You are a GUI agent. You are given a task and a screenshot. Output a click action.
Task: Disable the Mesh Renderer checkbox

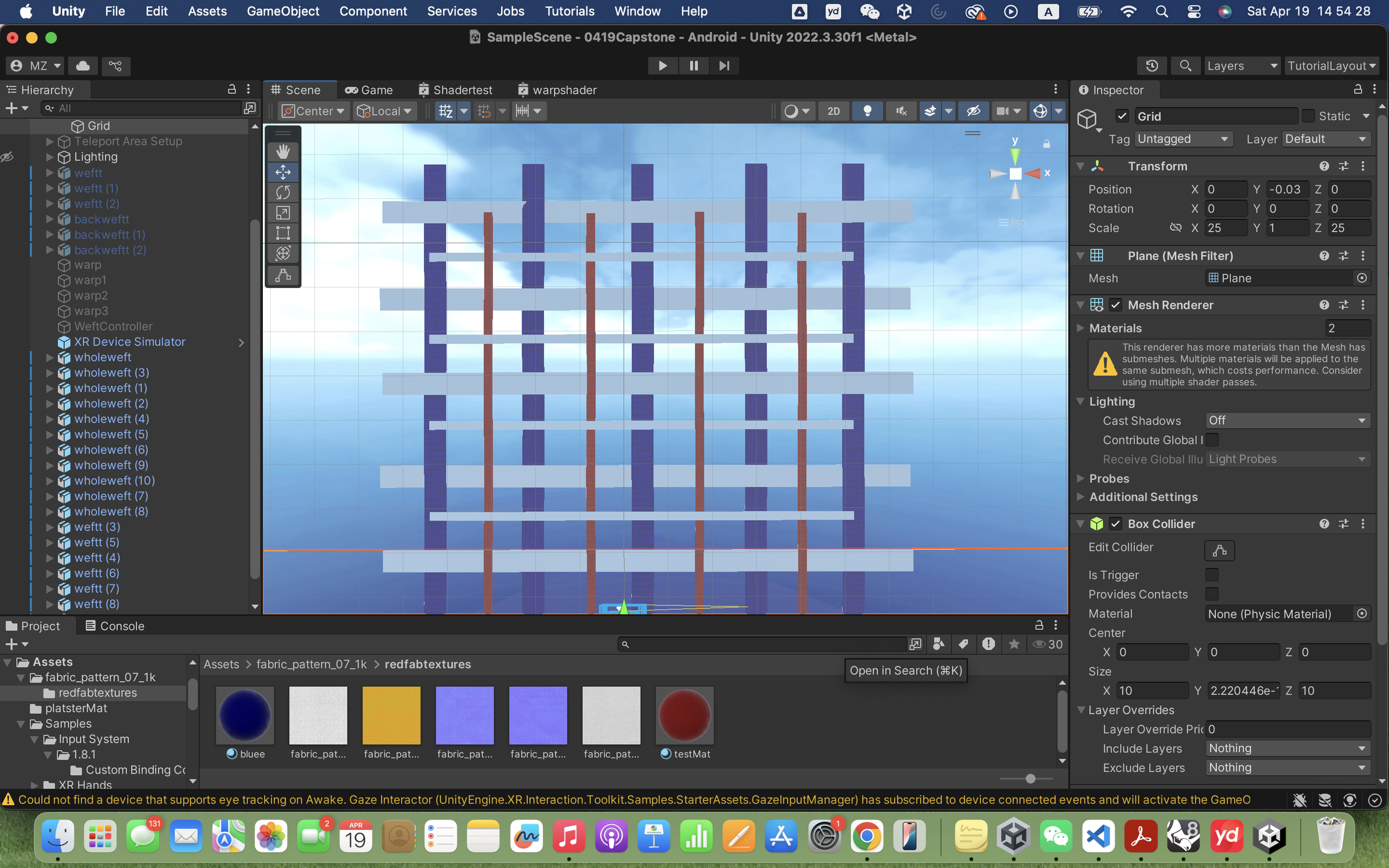(1115, 305)
